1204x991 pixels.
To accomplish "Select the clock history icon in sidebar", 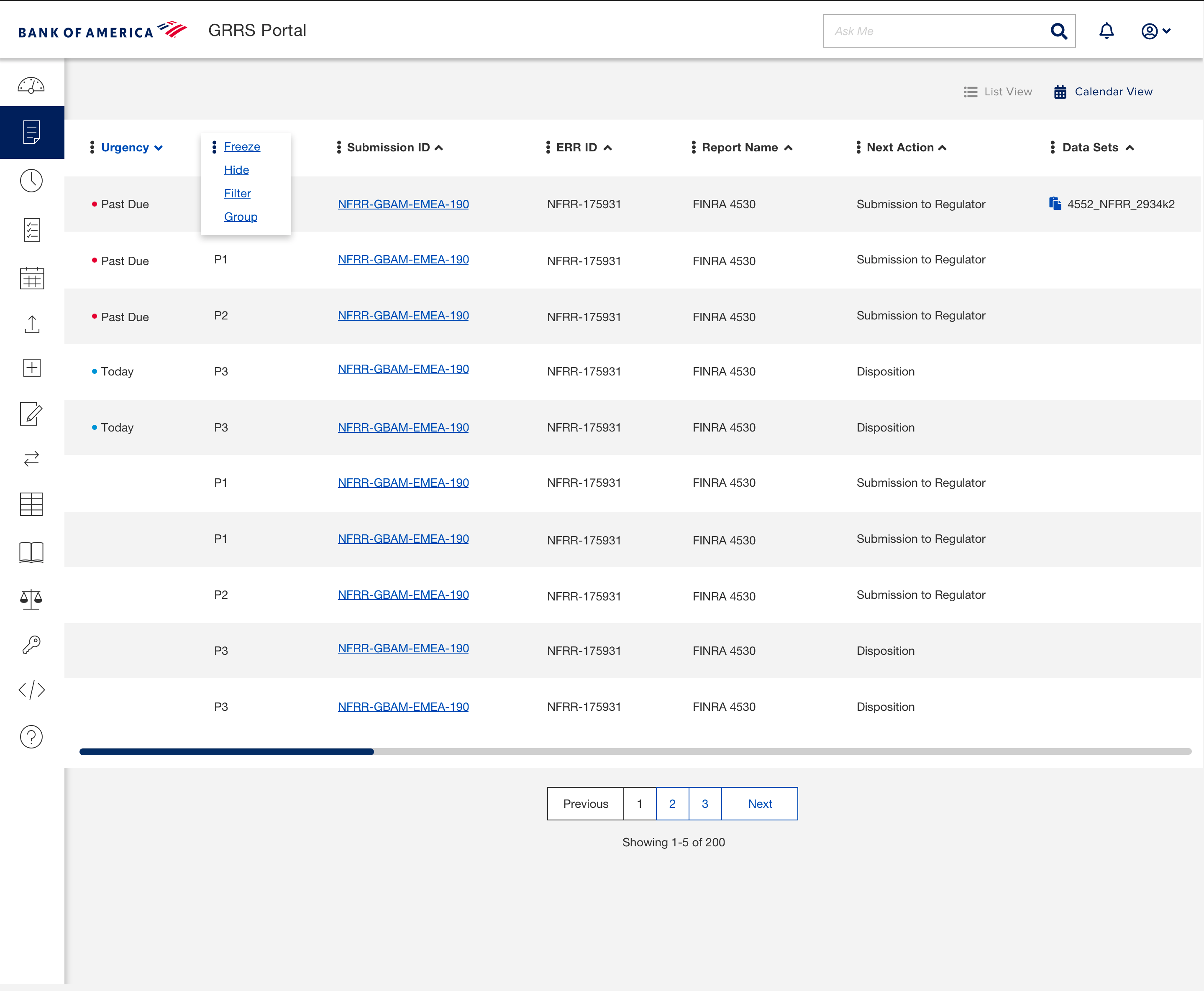I will tap(31, 180).
